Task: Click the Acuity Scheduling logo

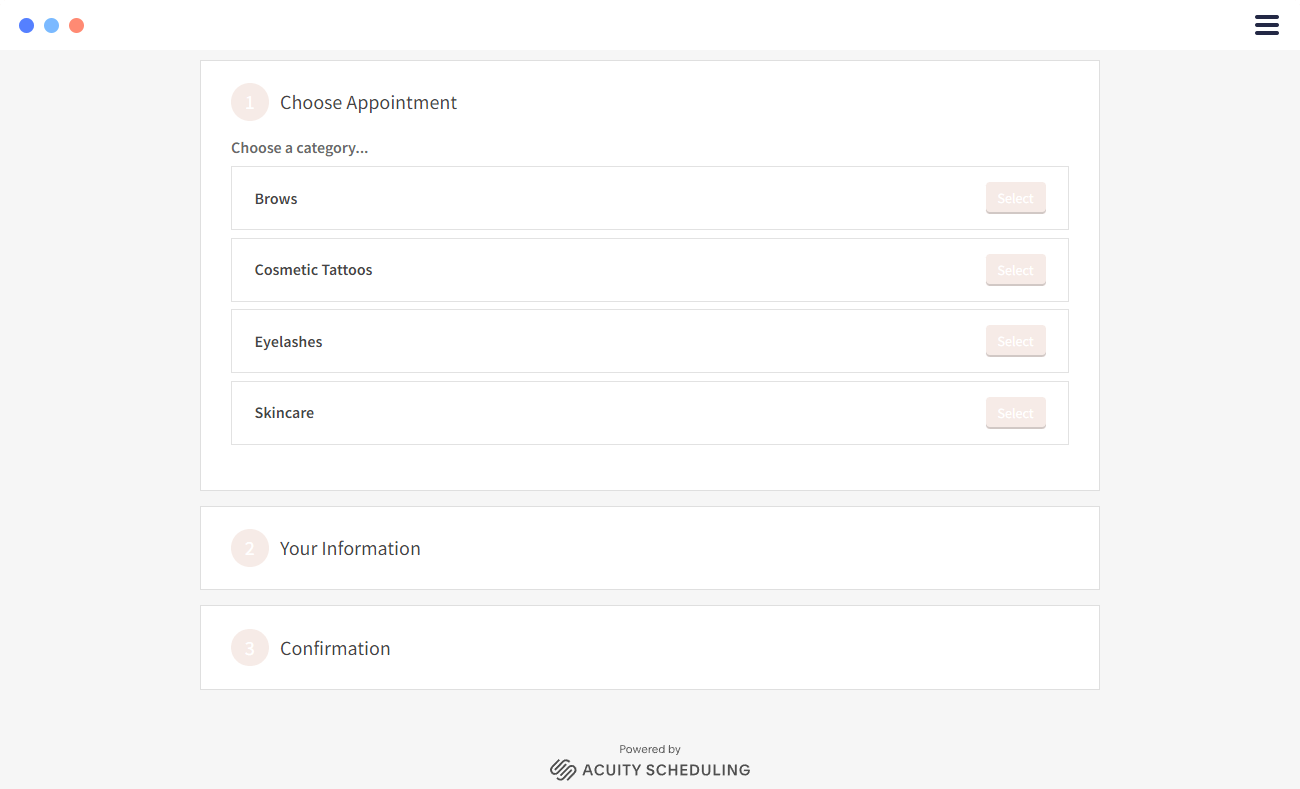Action: 649,768
